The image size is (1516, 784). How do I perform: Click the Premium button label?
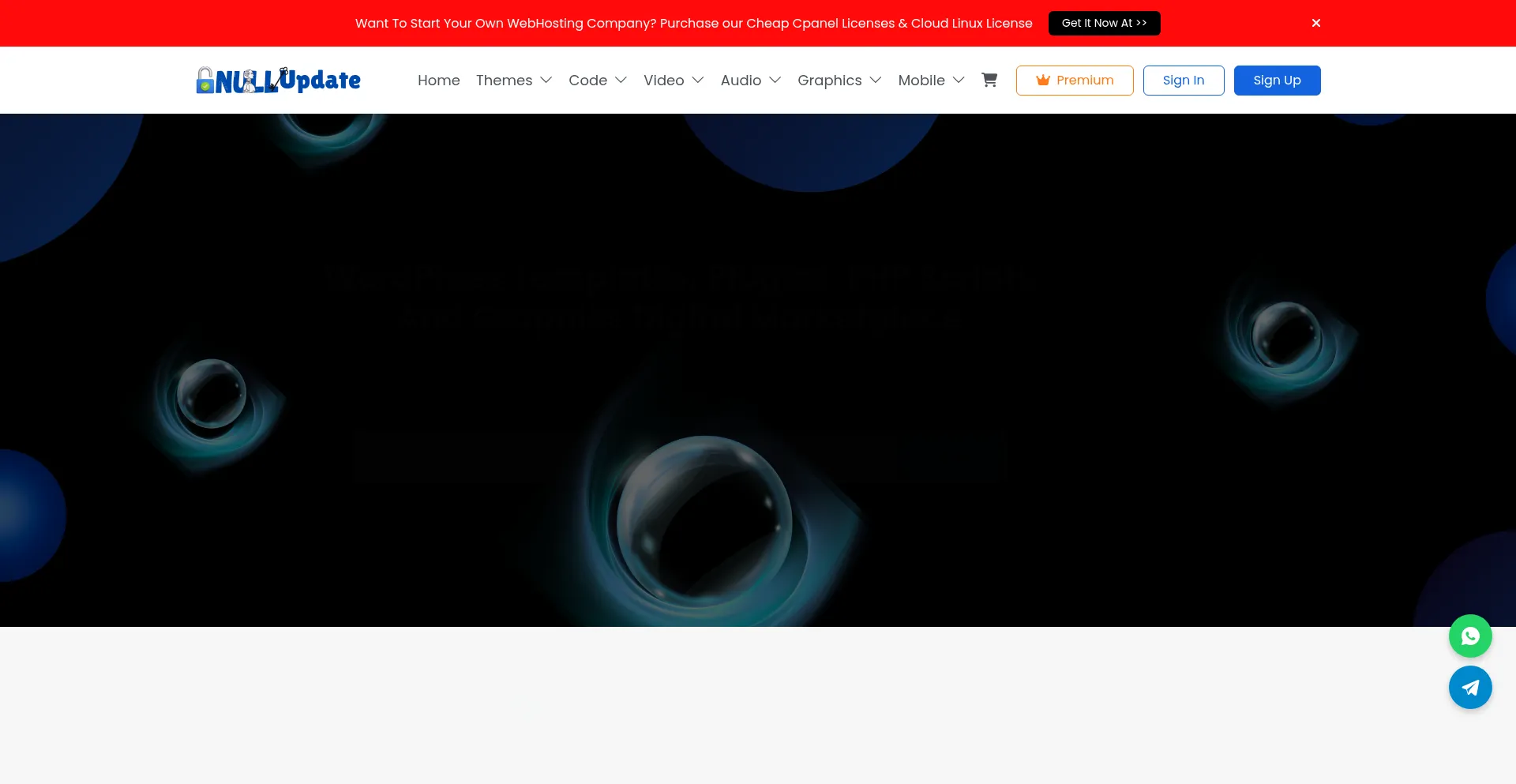(1085, 81)
